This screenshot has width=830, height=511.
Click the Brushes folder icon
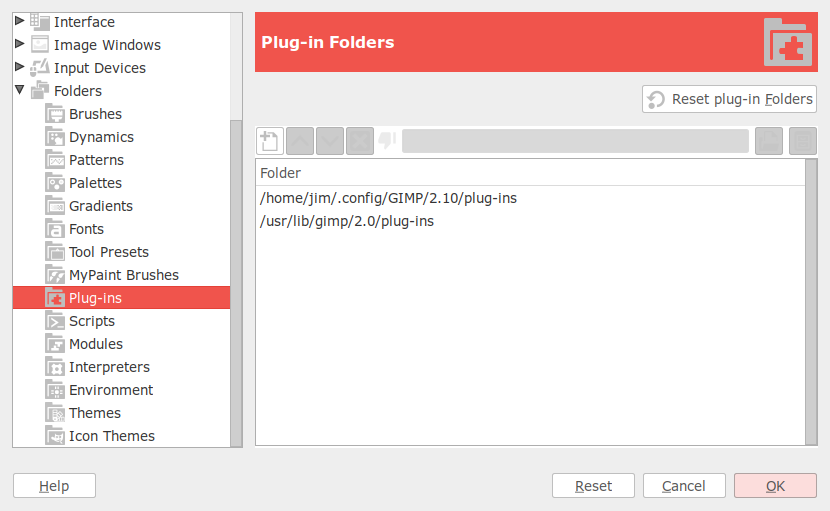55,114
